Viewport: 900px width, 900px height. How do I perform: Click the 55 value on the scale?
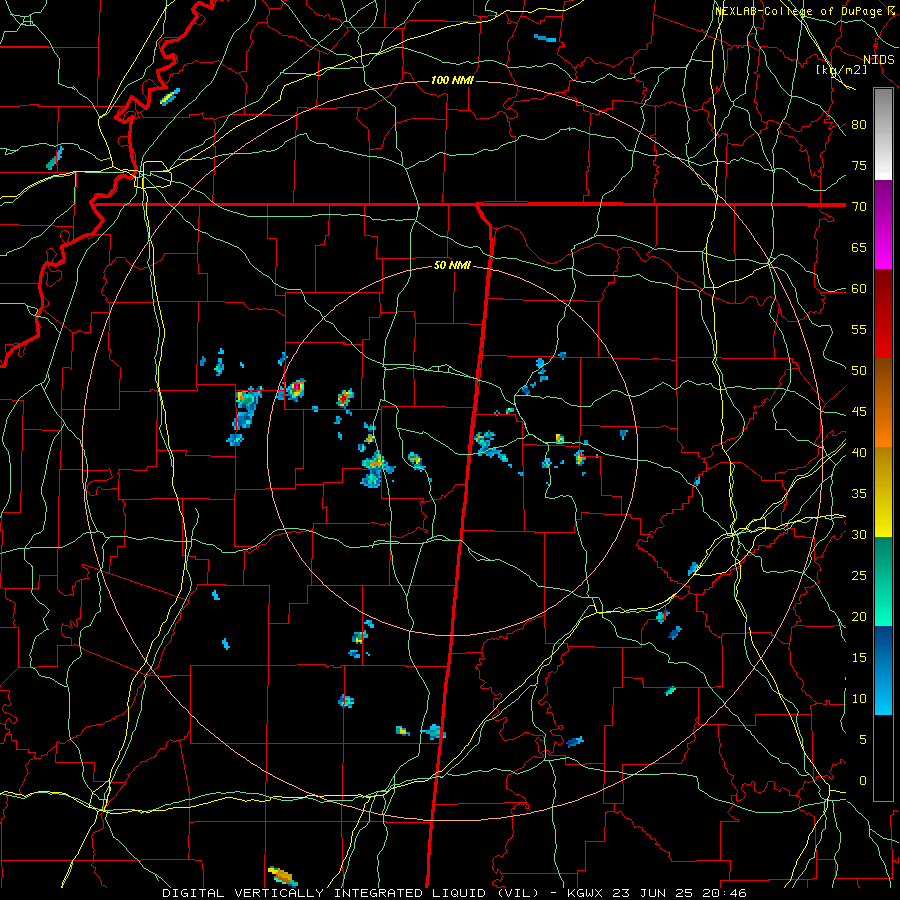point(859,329)
